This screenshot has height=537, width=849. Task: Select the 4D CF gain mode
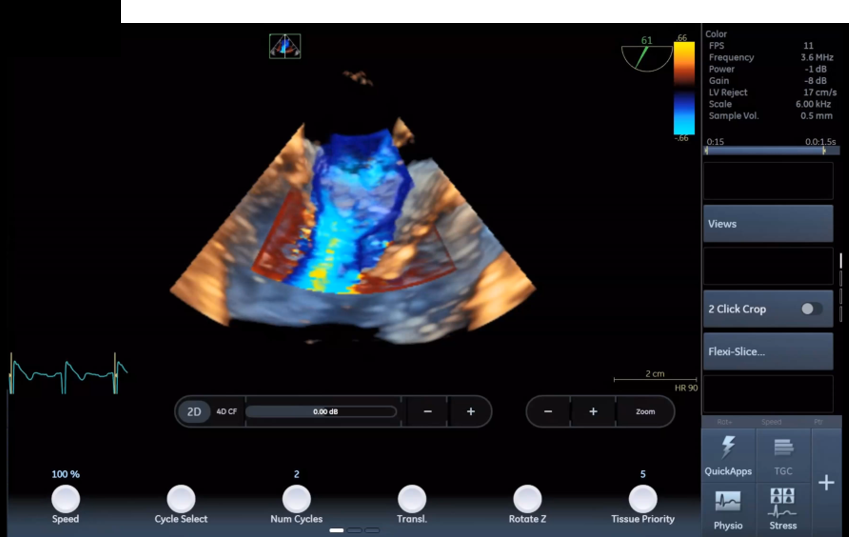point(227,412)
